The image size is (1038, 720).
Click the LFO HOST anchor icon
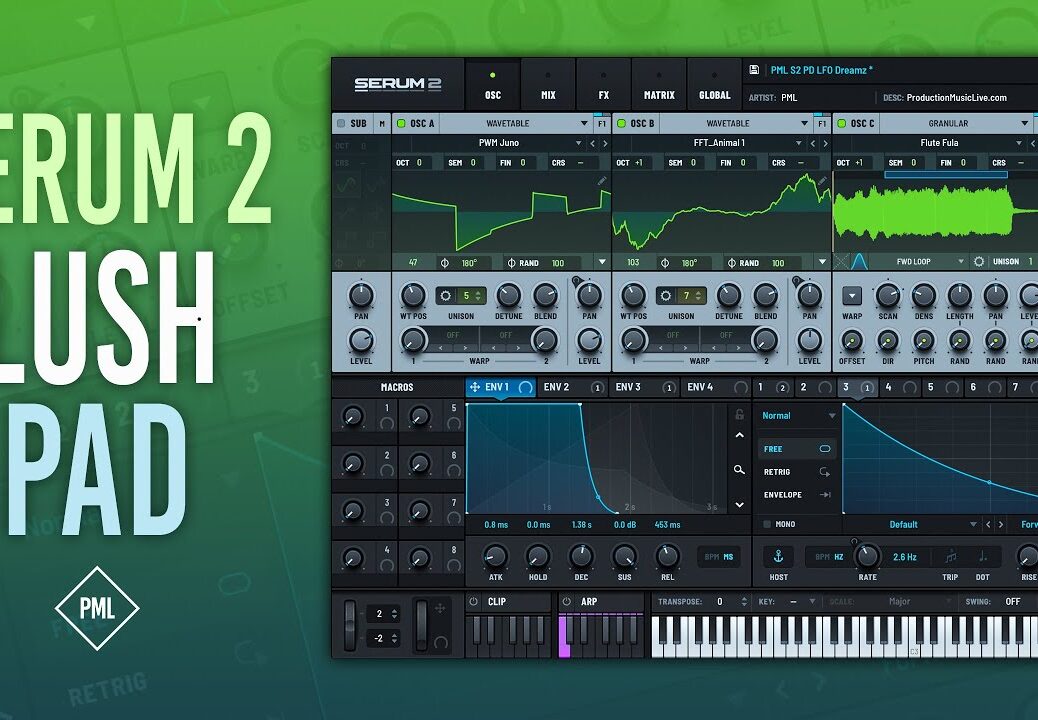[778, 557]
